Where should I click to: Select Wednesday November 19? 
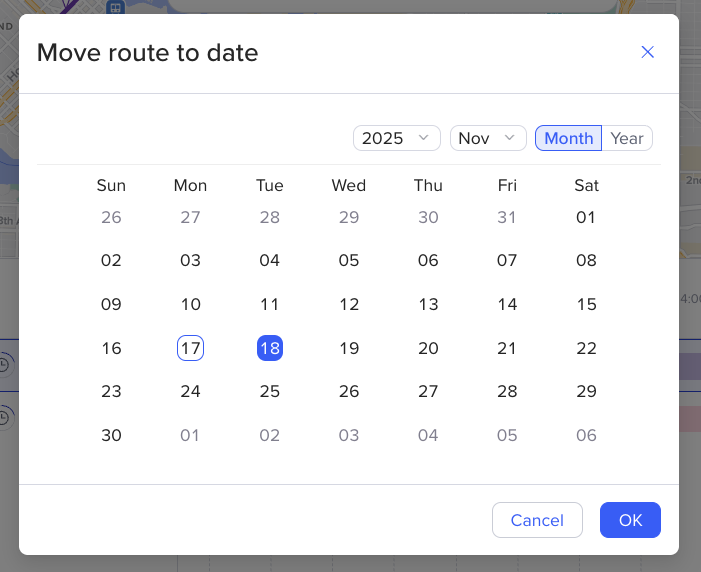(x=349, y=348)
